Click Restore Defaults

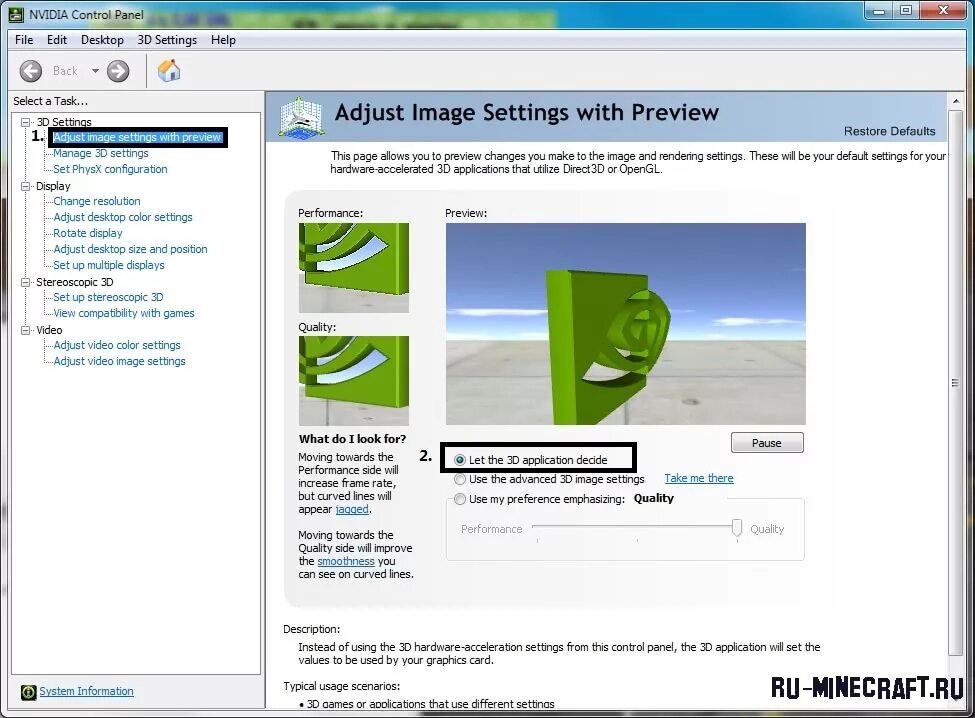tap(889, 131)
